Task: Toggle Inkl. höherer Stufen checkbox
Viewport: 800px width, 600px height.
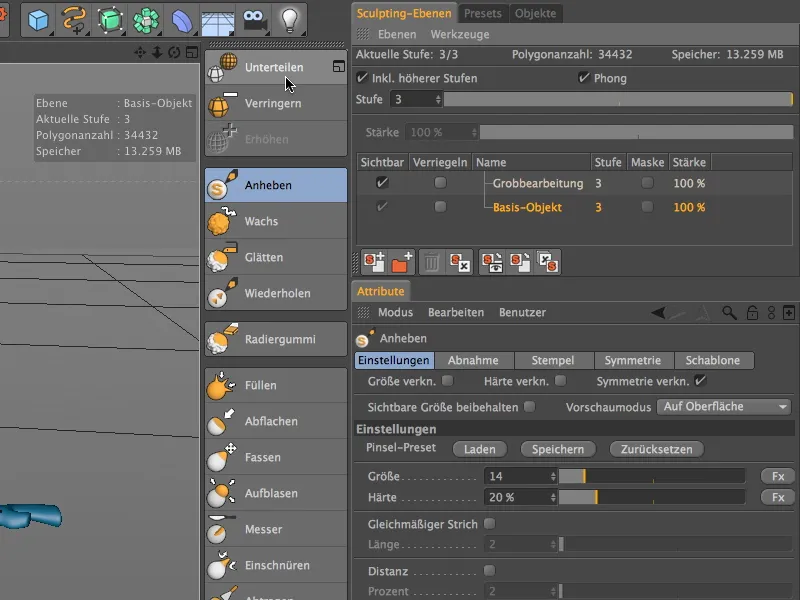Action: (x=362, y=78)
